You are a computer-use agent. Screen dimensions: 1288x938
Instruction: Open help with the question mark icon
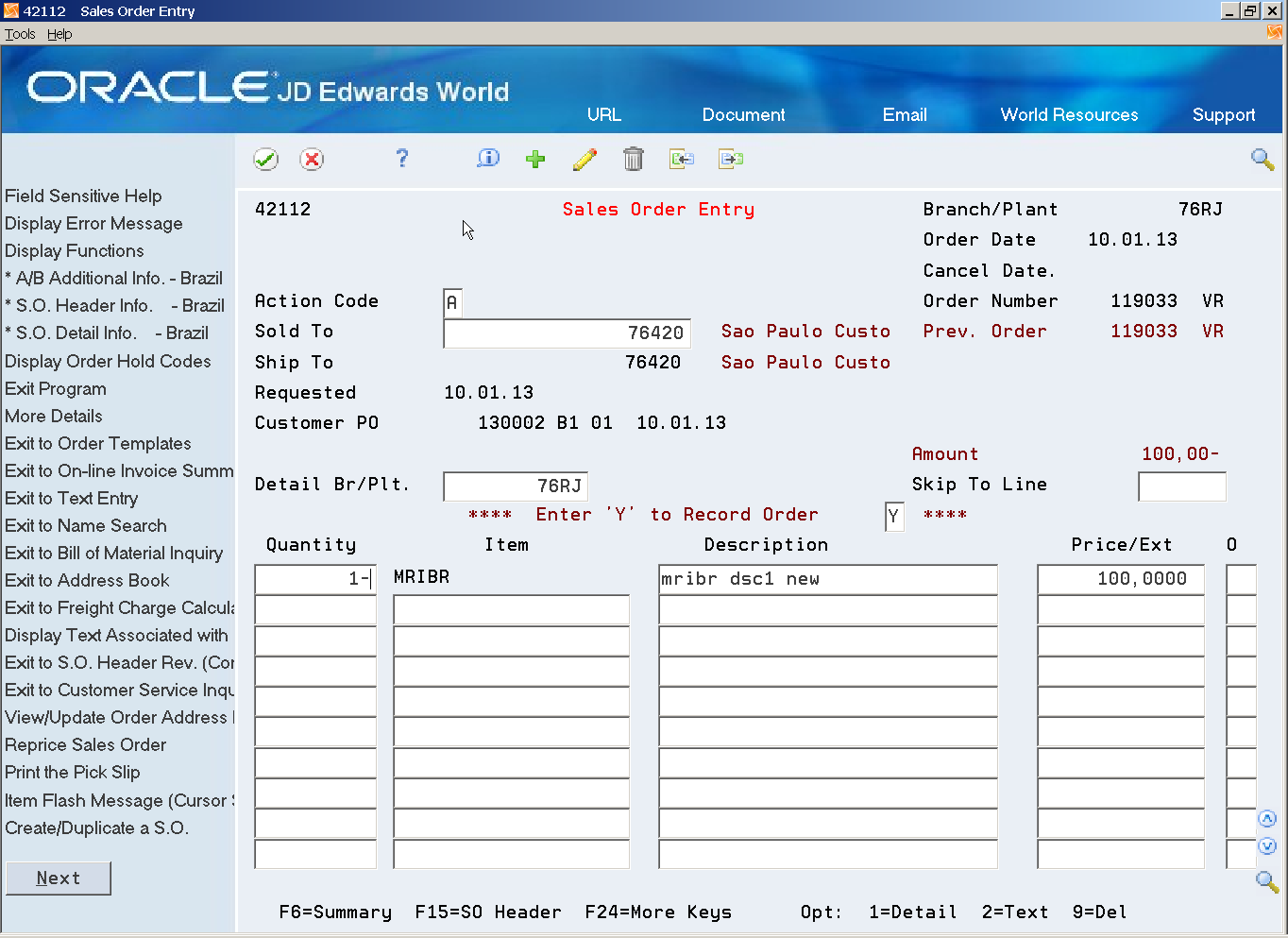point(402,159)
